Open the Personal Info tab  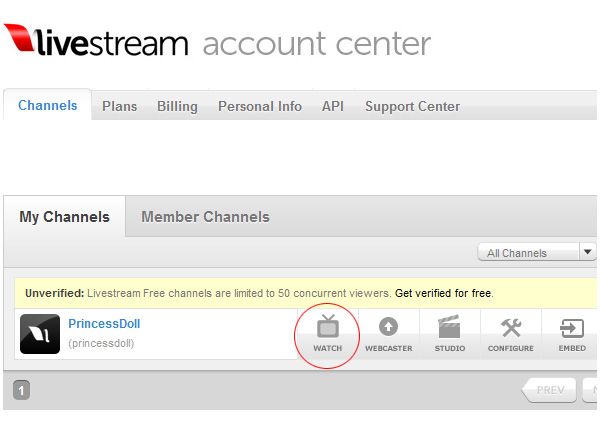260,106
